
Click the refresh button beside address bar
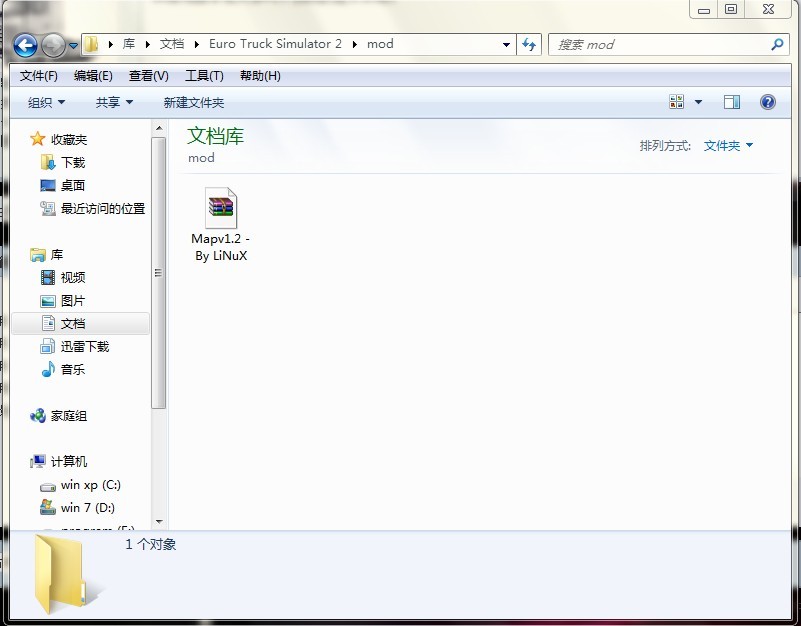[530, 45]
